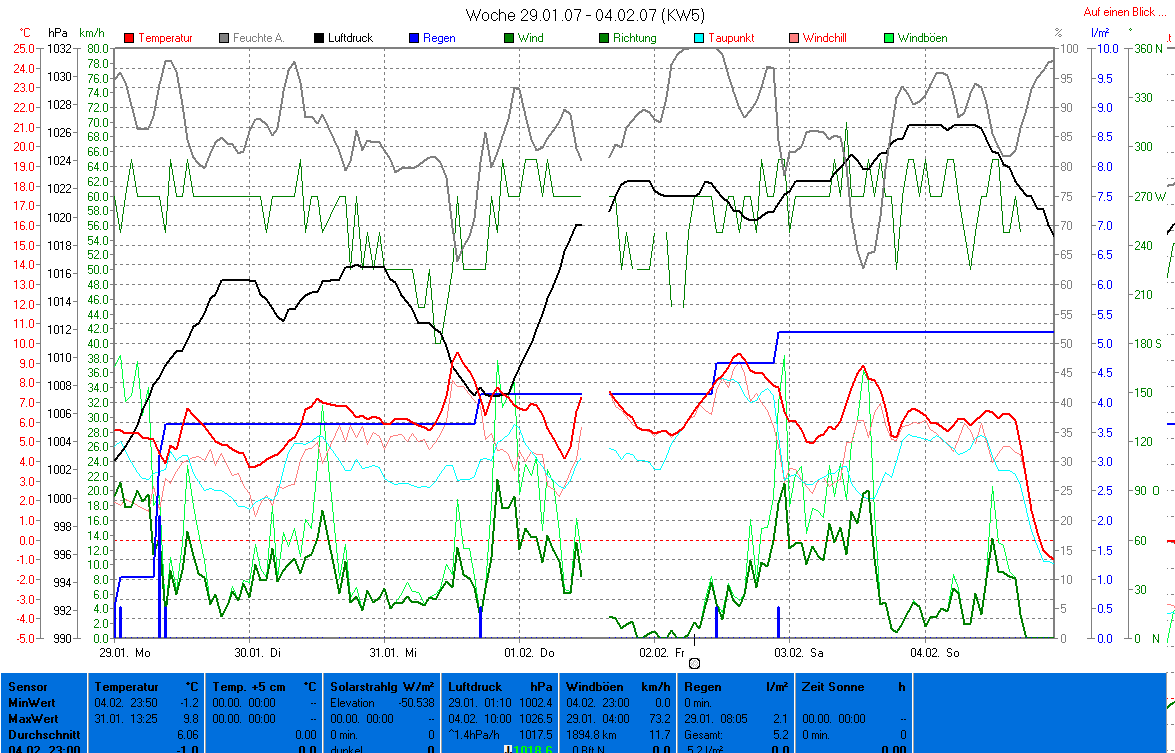
Task: Click the gray Feuchte A. legend square
Action: (x=224, y=38)
